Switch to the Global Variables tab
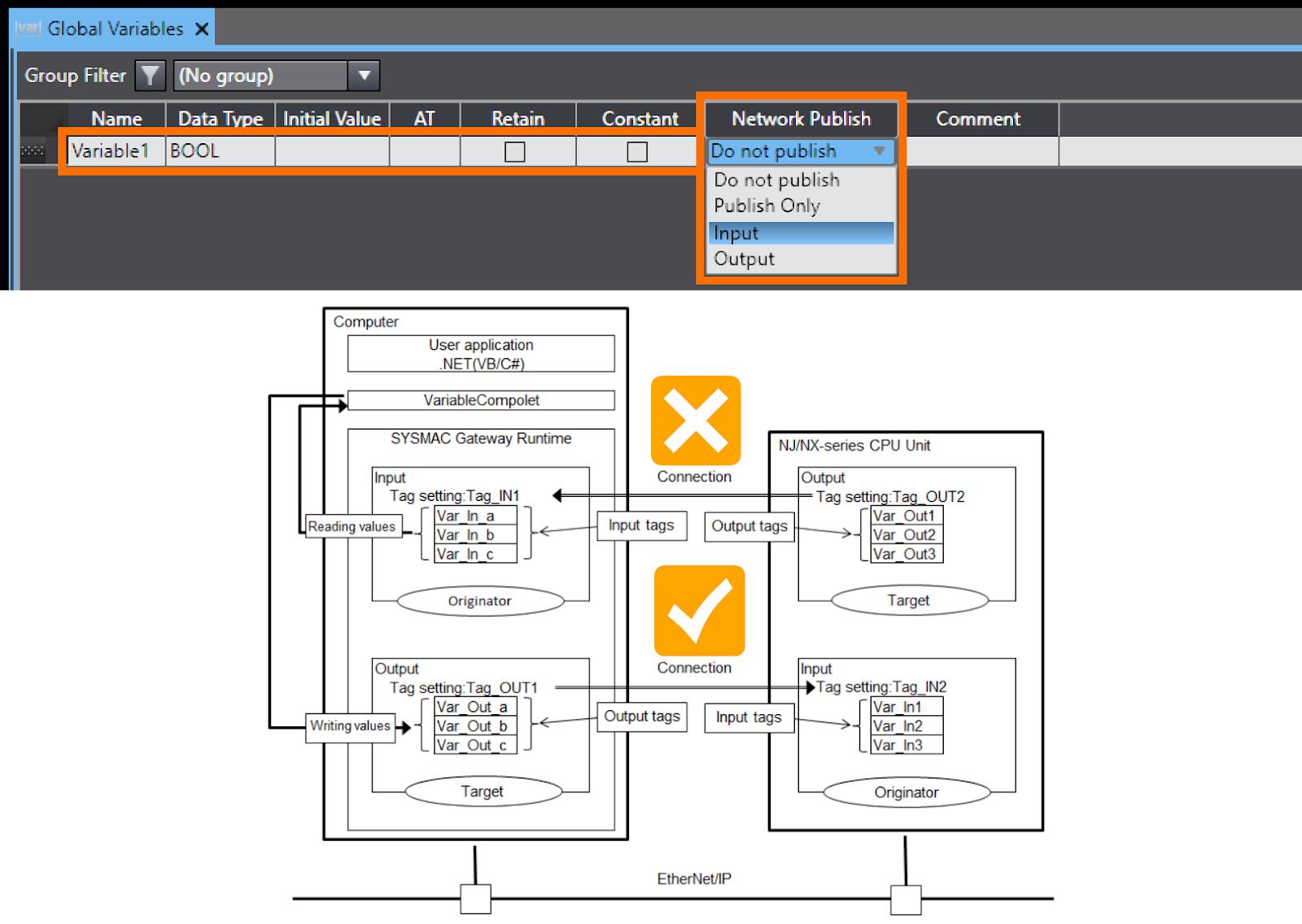Image resolution: width=1302 pixels, height=924 pixels. coord(114,27)
